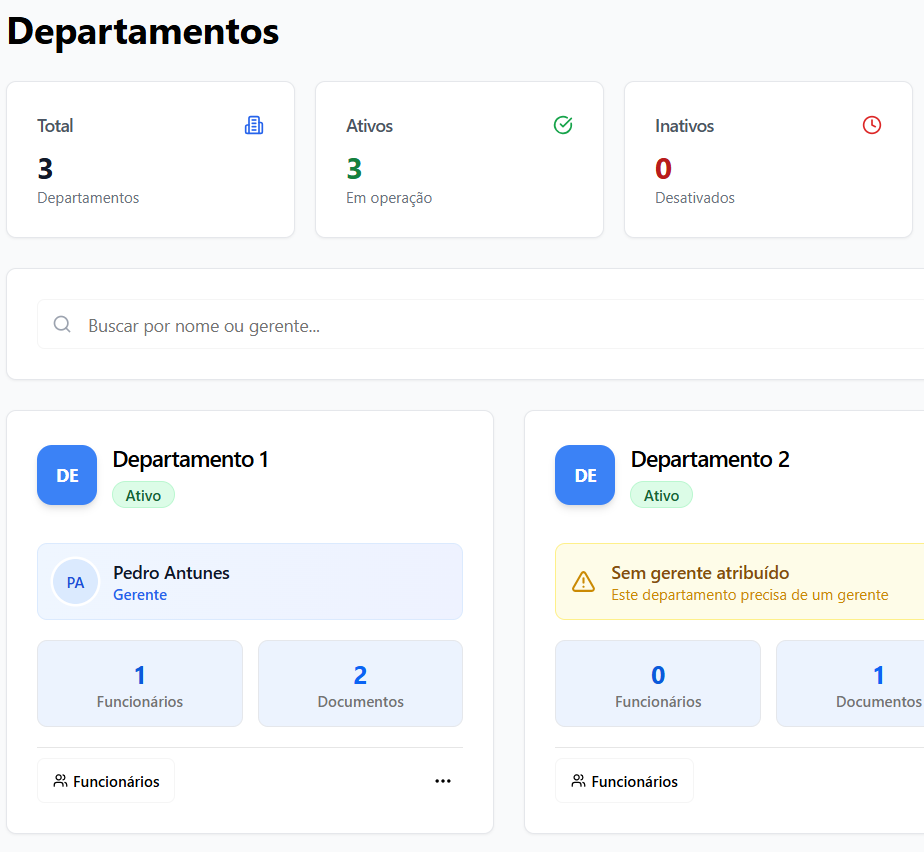The image size is (924, 852).
Task: Click the Pedro Antunes gerente link
Action: click(140, 594)
